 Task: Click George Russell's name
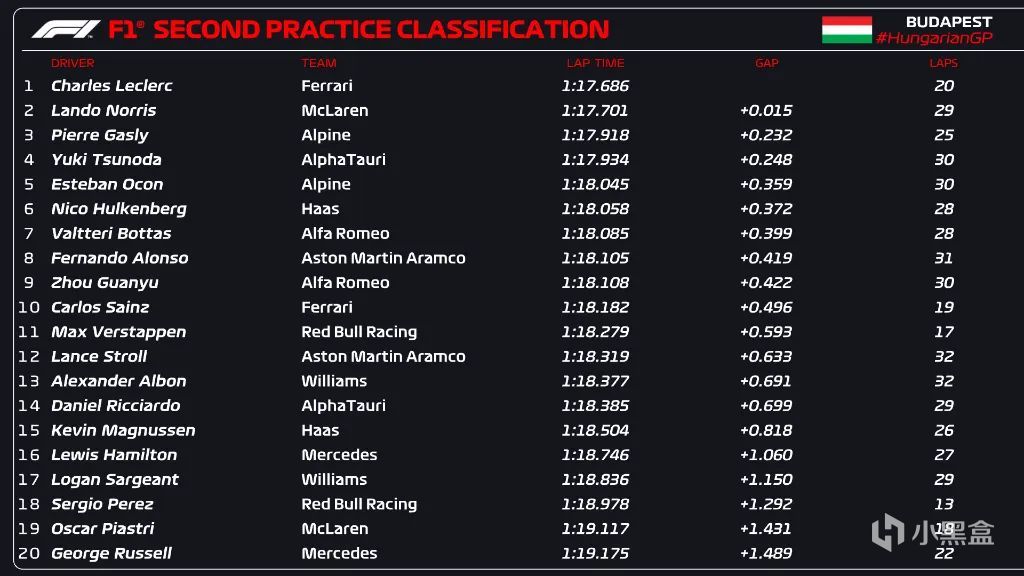click(112, 553)
